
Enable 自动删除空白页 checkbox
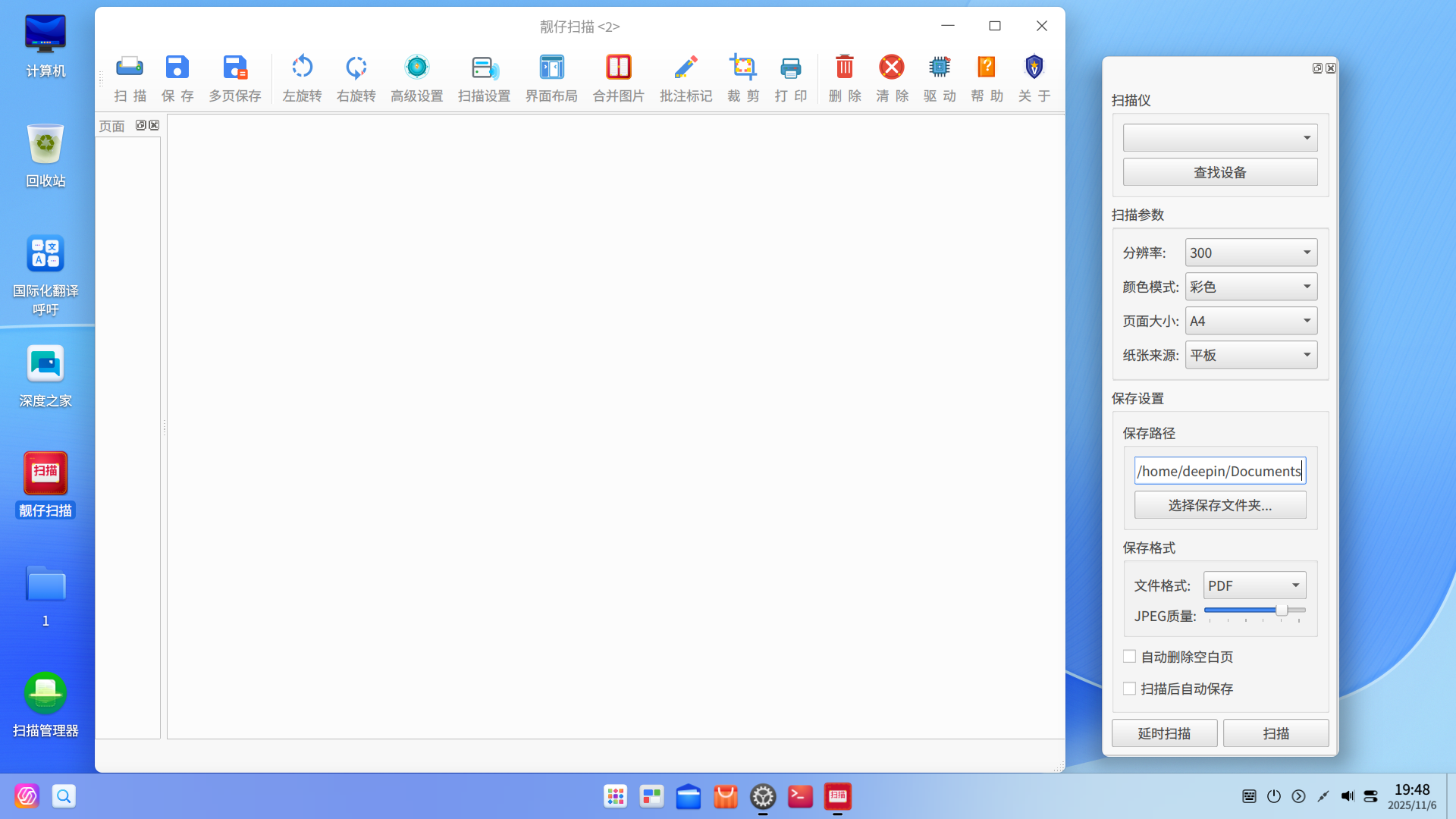(1129, 657)
